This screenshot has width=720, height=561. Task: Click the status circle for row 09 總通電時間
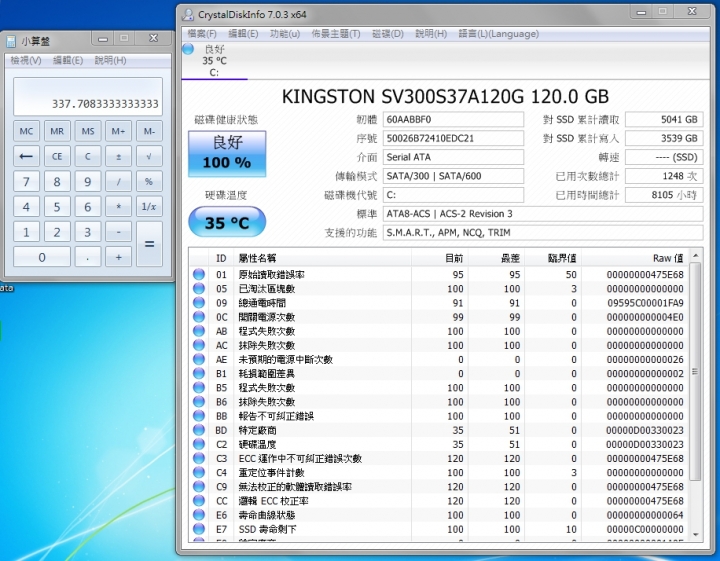199,303
